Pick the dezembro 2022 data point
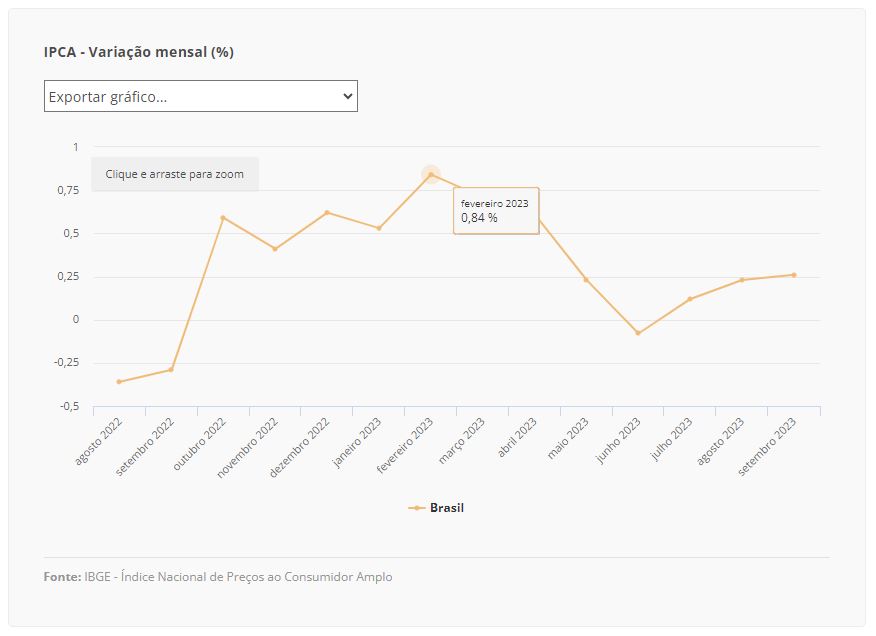Viewport: 876px width, 636px height. [327, 212]
